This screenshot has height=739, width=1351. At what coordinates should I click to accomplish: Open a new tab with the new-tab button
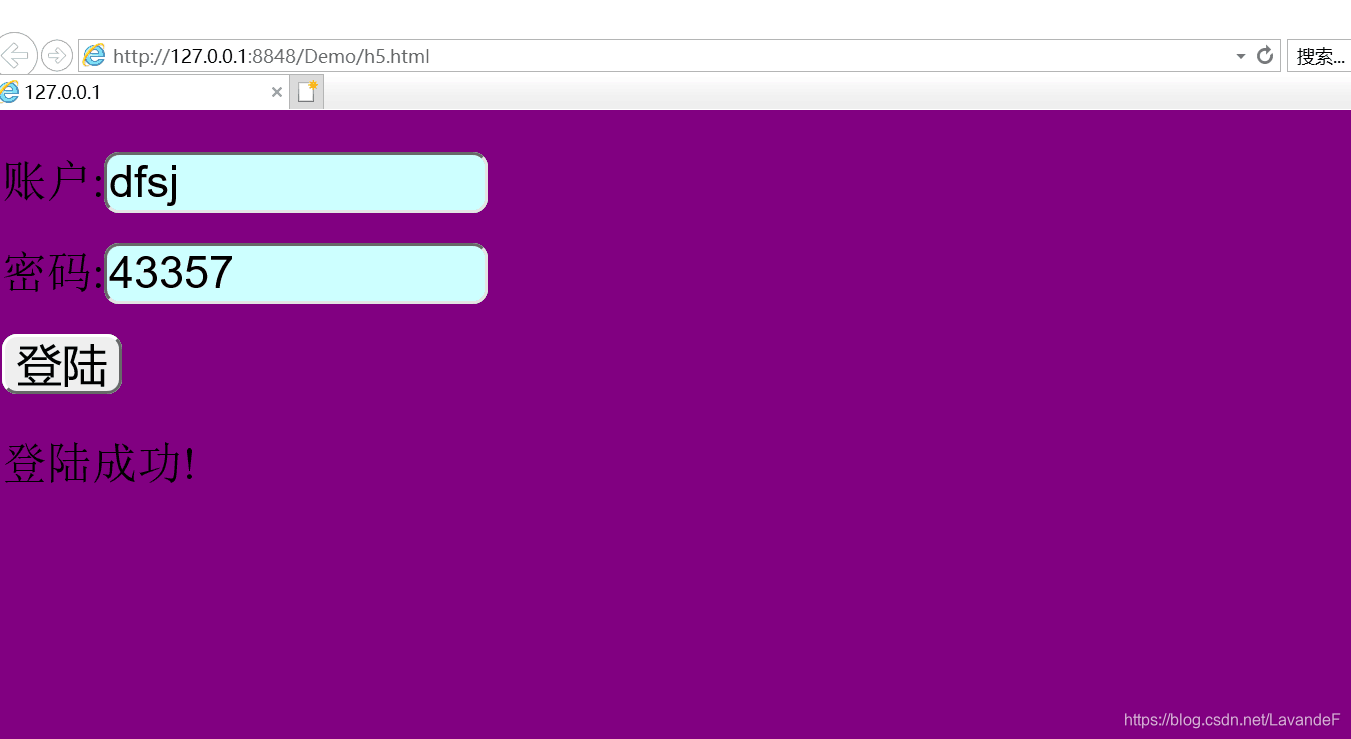click(x=307, y=92)
